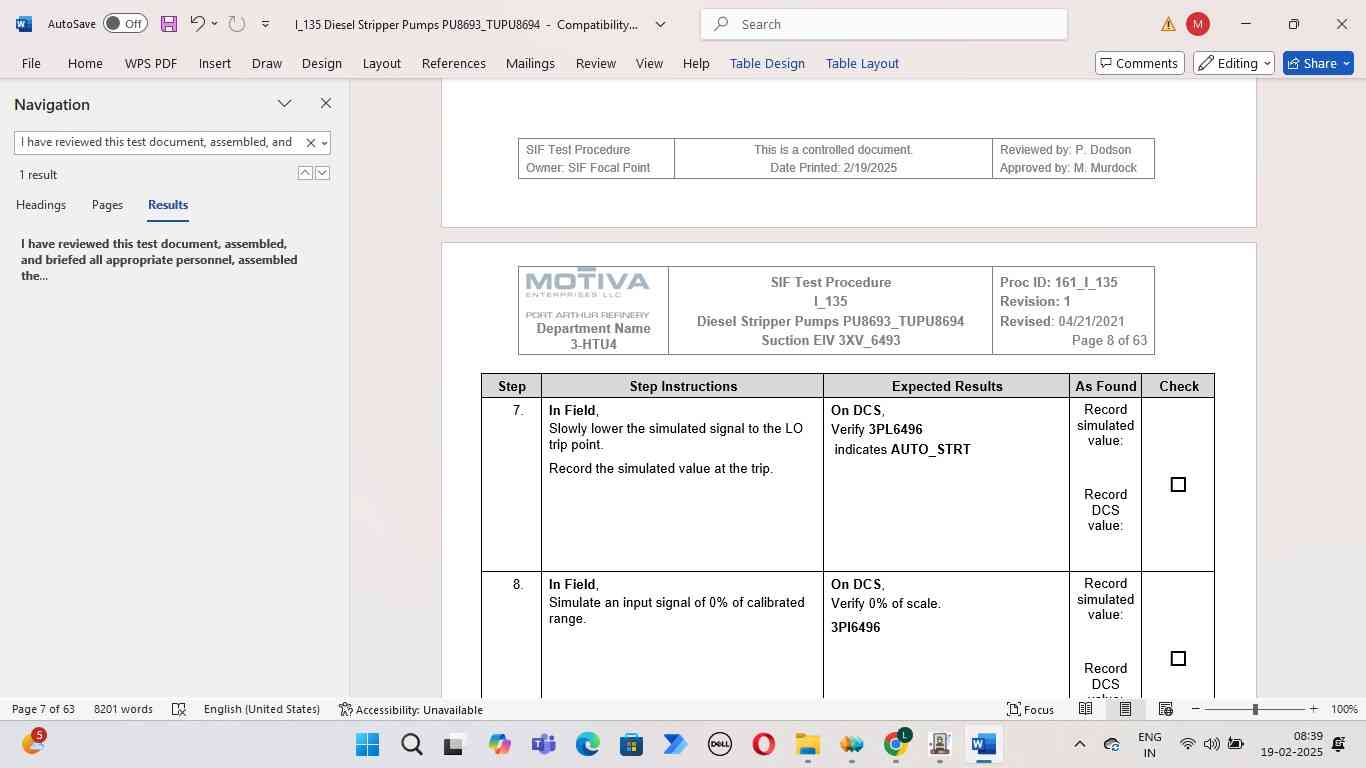Open taskbar Search magnifier

coord(411,744)
